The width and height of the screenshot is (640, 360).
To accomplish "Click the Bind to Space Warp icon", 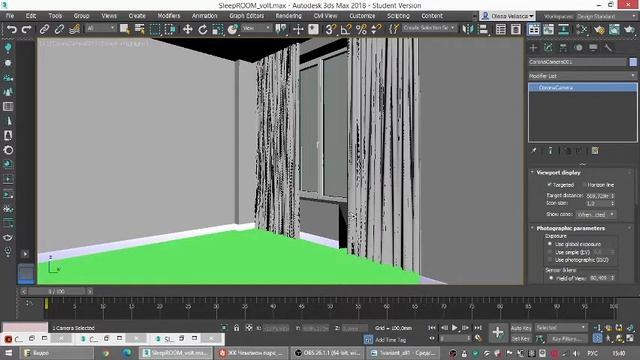I will [74, 29].
